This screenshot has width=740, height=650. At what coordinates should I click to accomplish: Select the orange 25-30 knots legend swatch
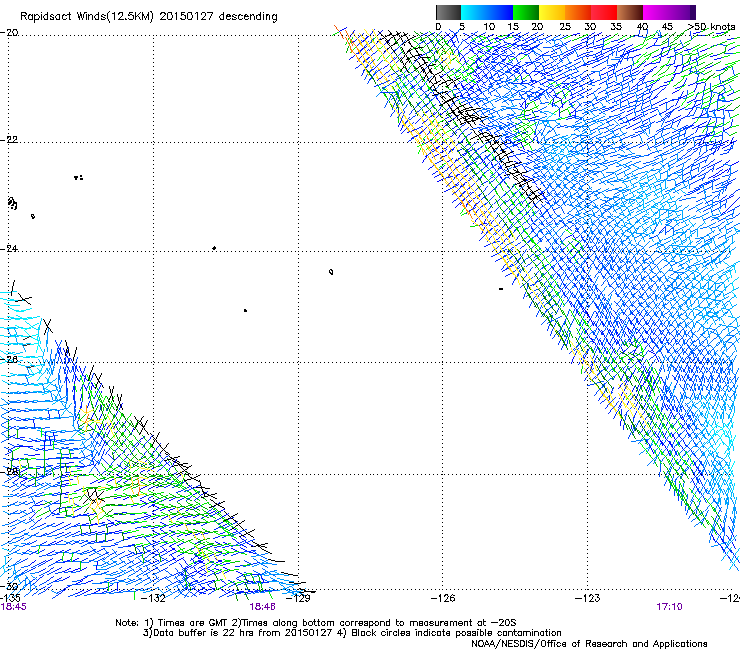578,12
